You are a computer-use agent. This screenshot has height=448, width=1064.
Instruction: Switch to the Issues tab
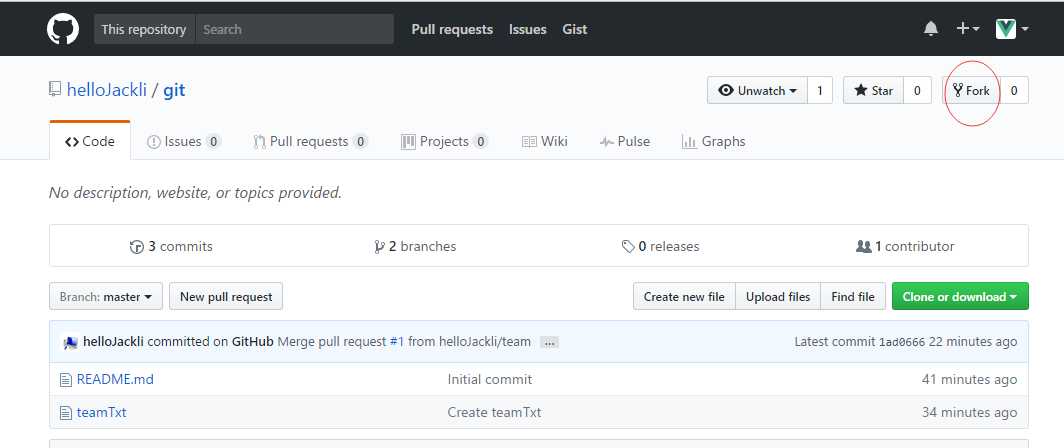coord(183,142)
